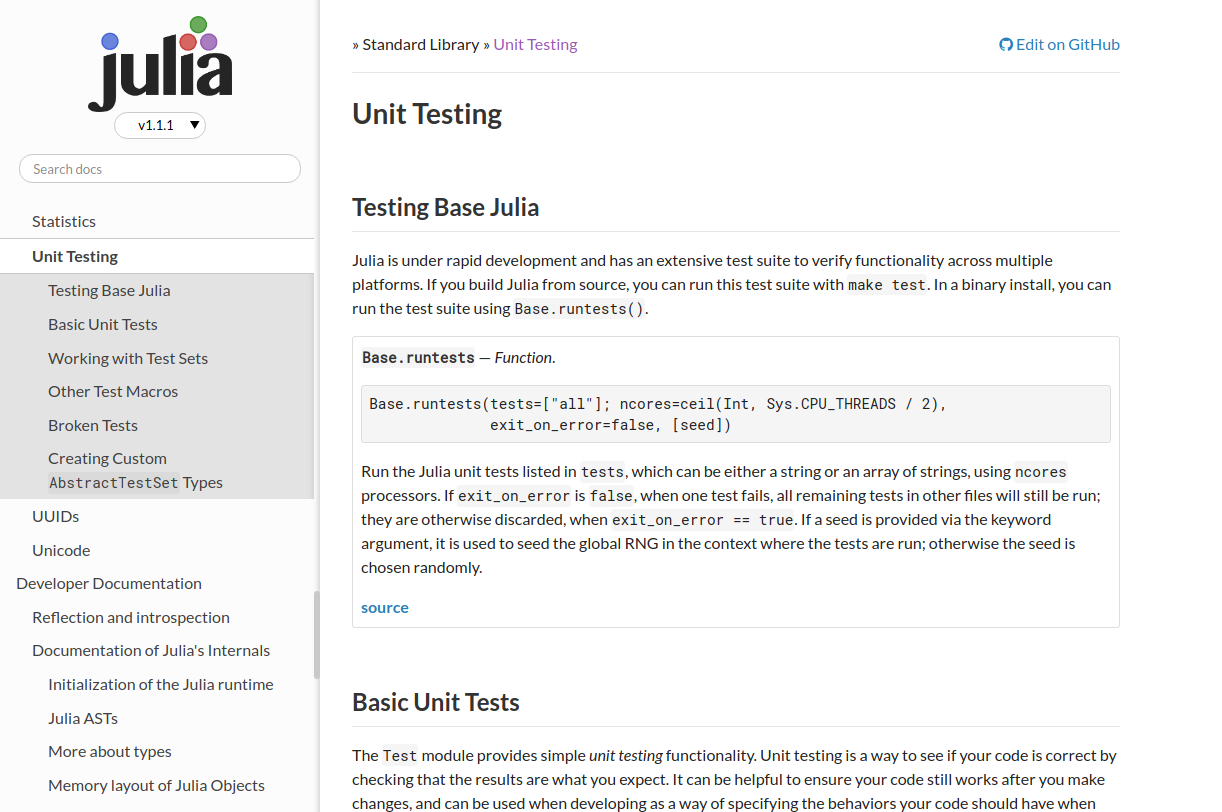Click the sidebar scrollbar thumb
This screenshot has height=812, width=1222.
tap(317, 635)
